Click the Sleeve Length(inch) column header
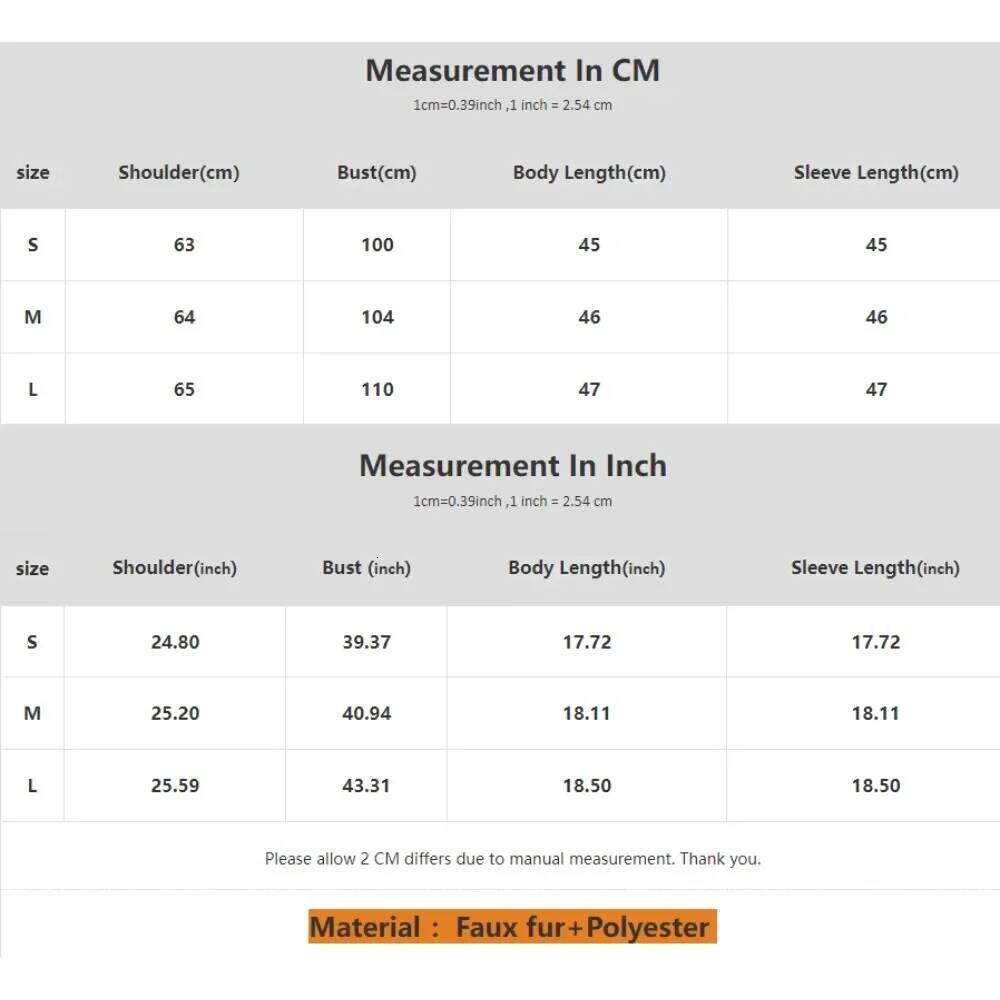This screenshot has width=1000, height=1000. point(875,568)
